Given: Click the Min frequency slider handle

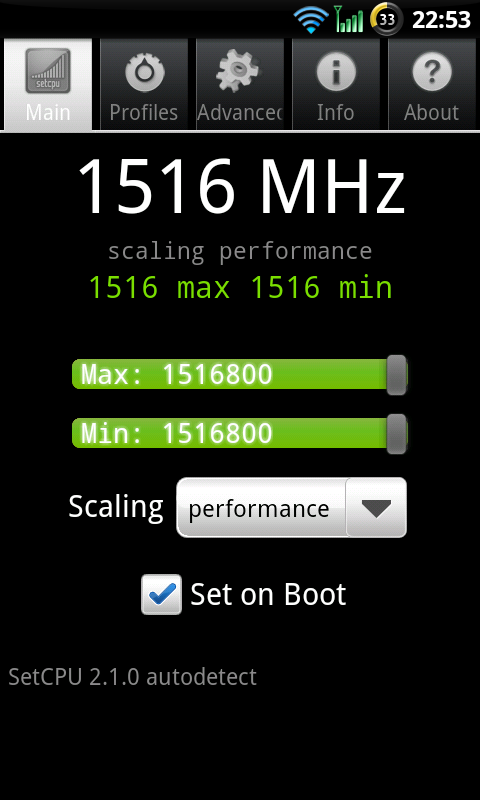Looking at the screenshot, I should tap(396, 434).
